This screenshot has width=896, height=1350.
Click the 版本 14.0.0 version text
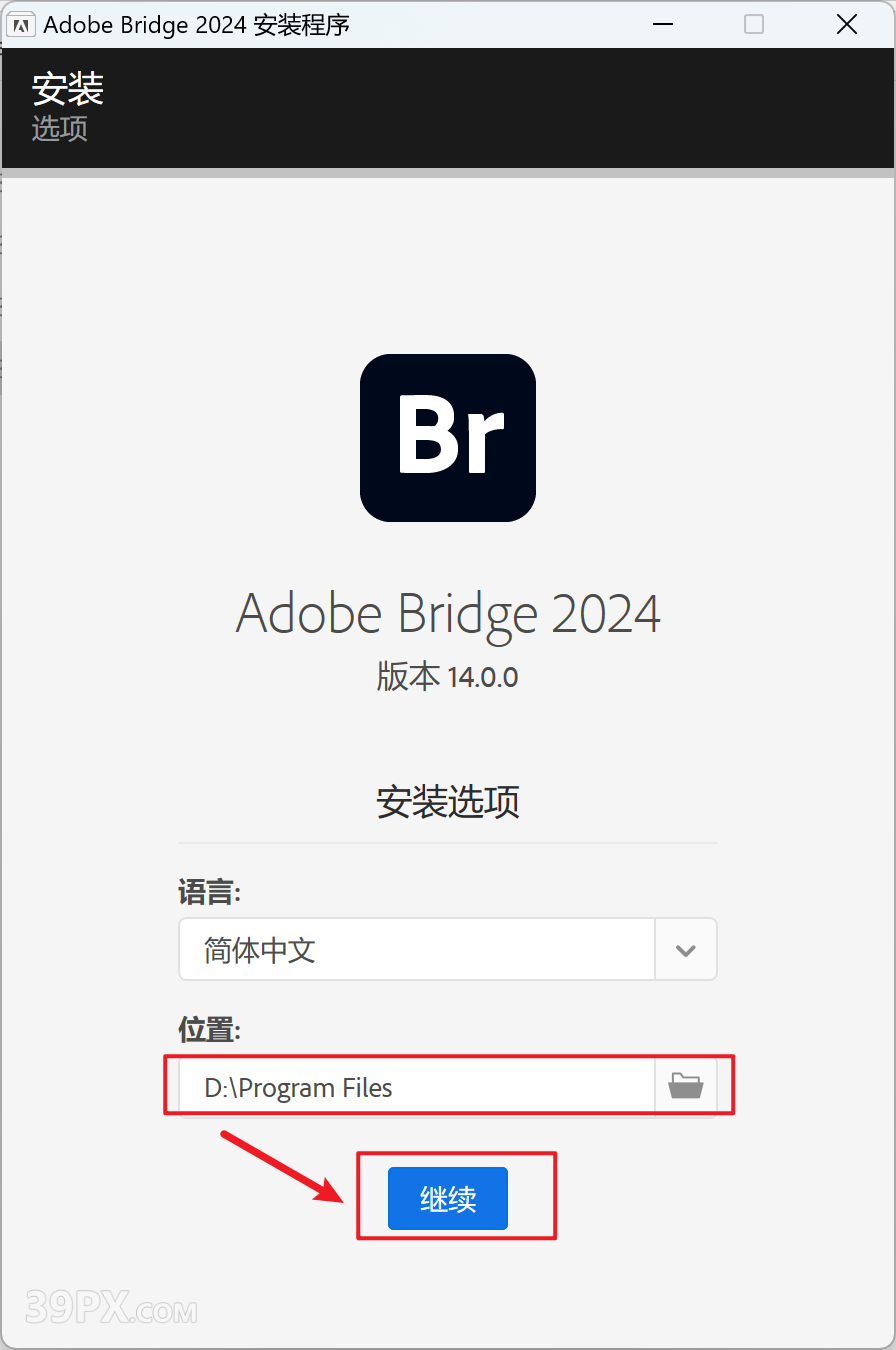448,677
